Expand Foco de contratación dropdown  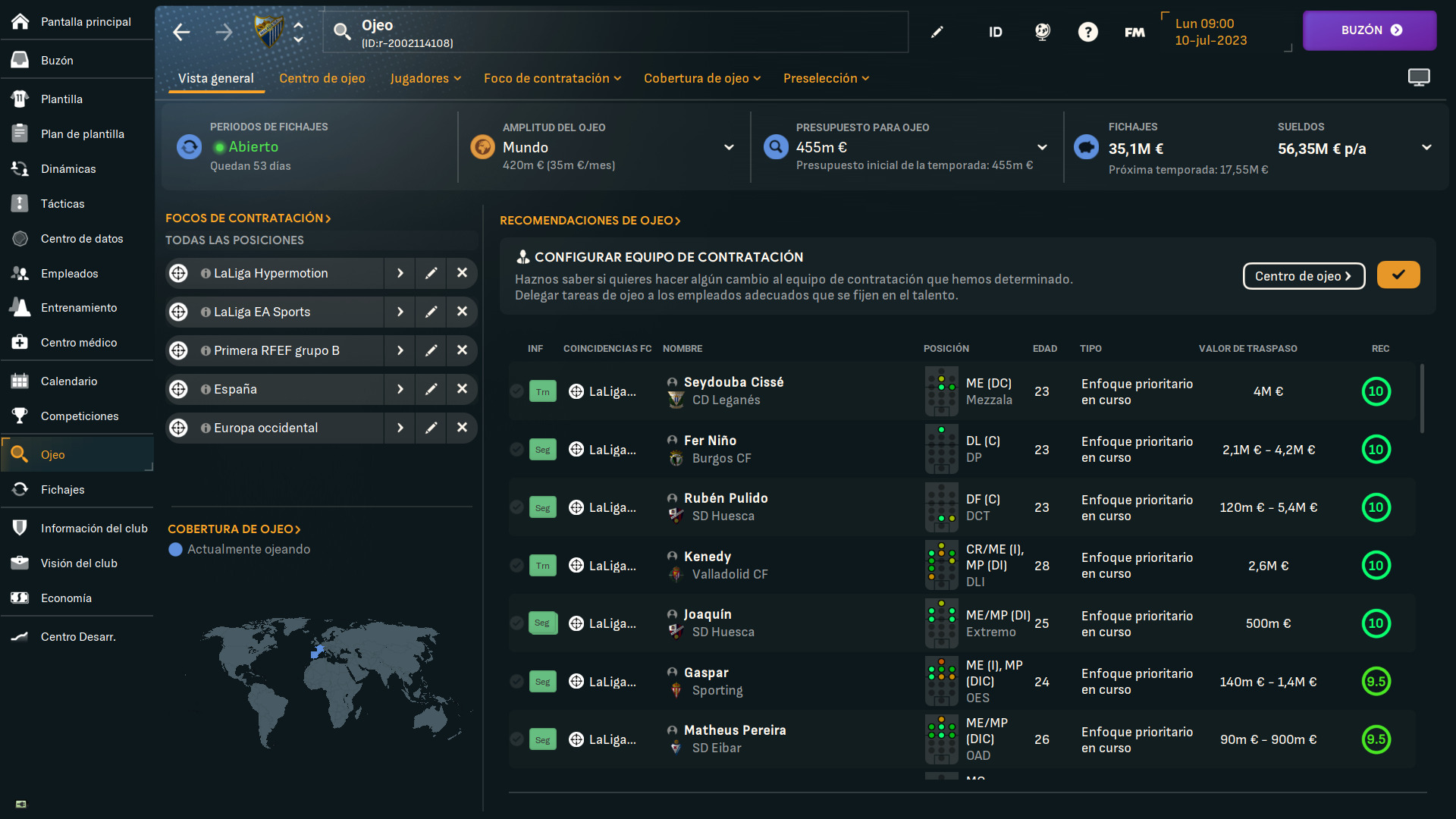[x=552, y=78]
